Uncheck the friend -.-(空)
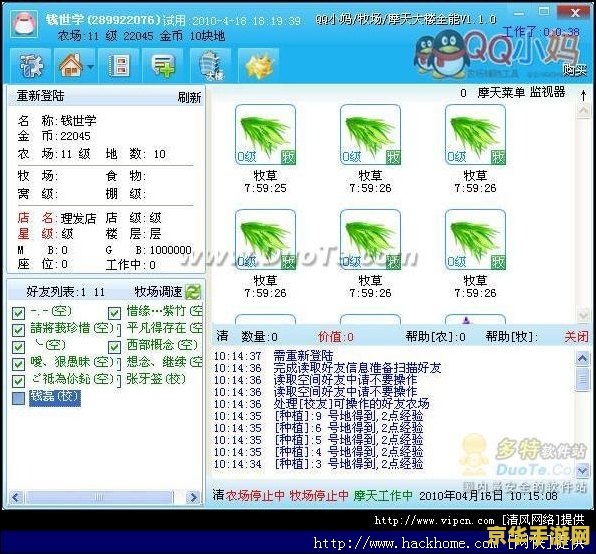This screenshot has height=554, width=596. (x=18, y=313)
